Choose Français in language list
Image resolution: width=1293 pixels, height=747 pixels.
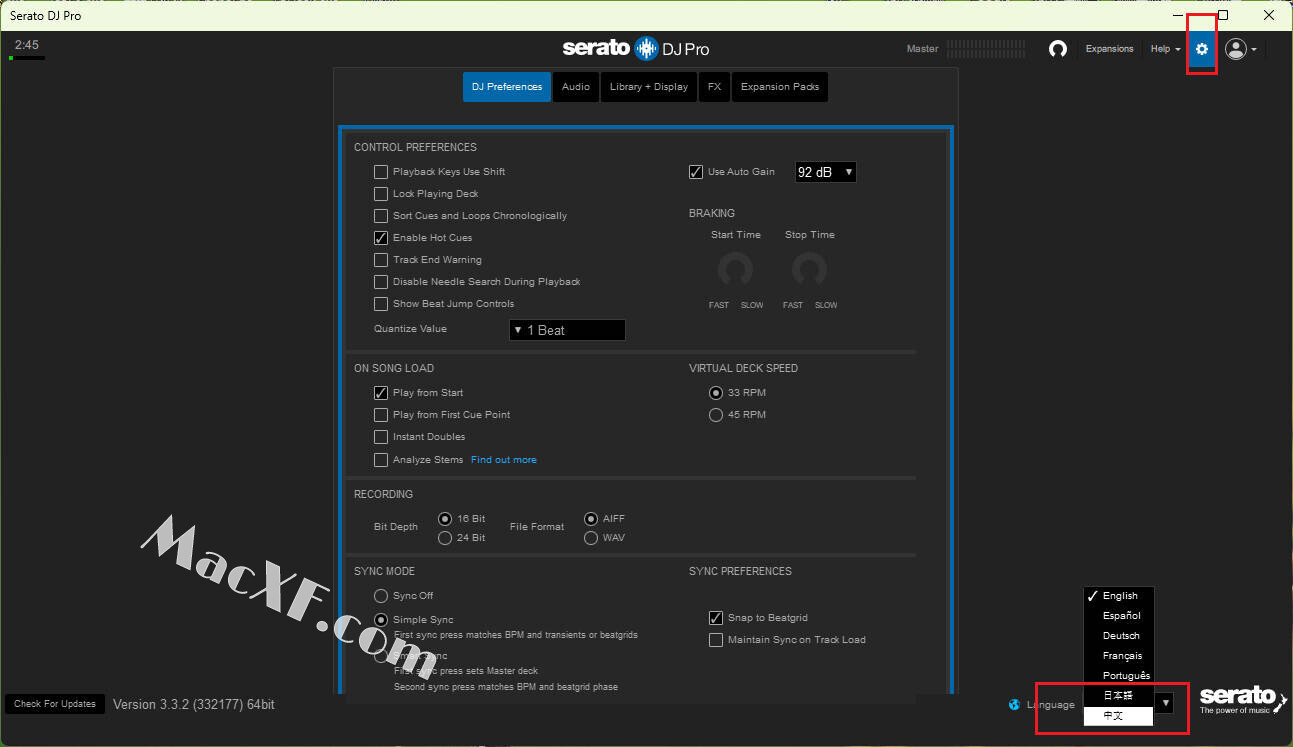(1119, 656)
